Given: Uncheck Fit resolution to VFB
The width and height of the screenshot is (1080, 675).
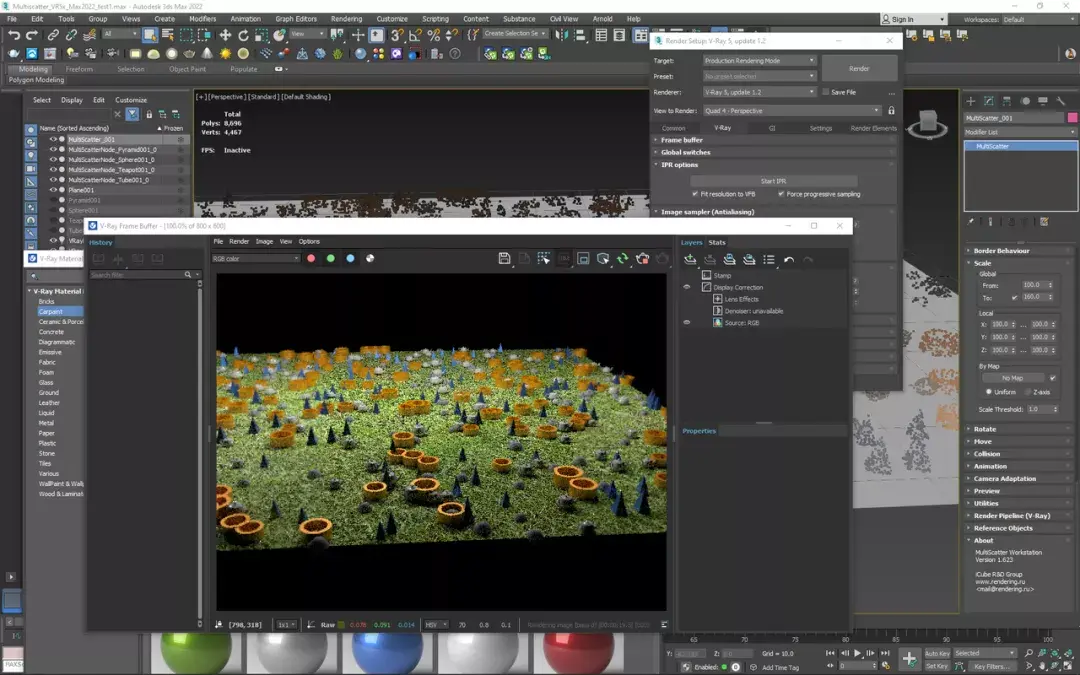Looking at the screenshot, I should point(695,194).
